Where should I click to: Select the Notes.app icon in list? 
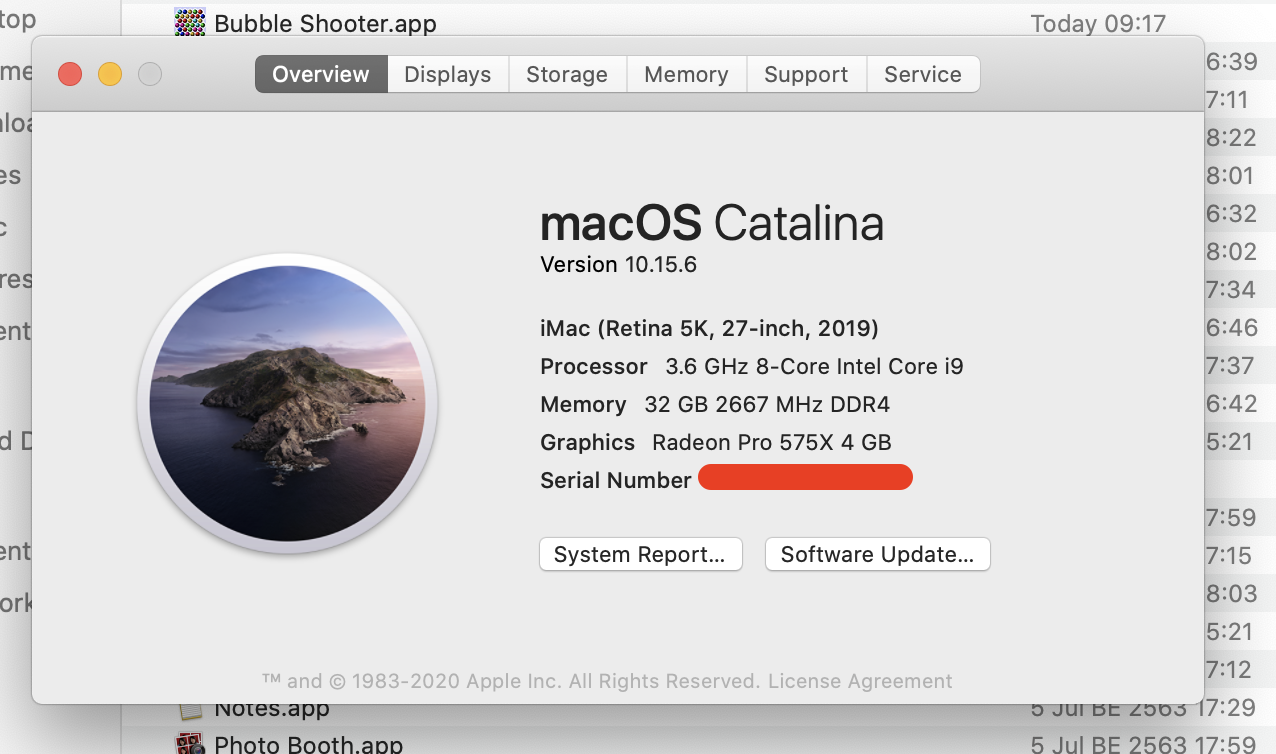click(x=190, y=710)
